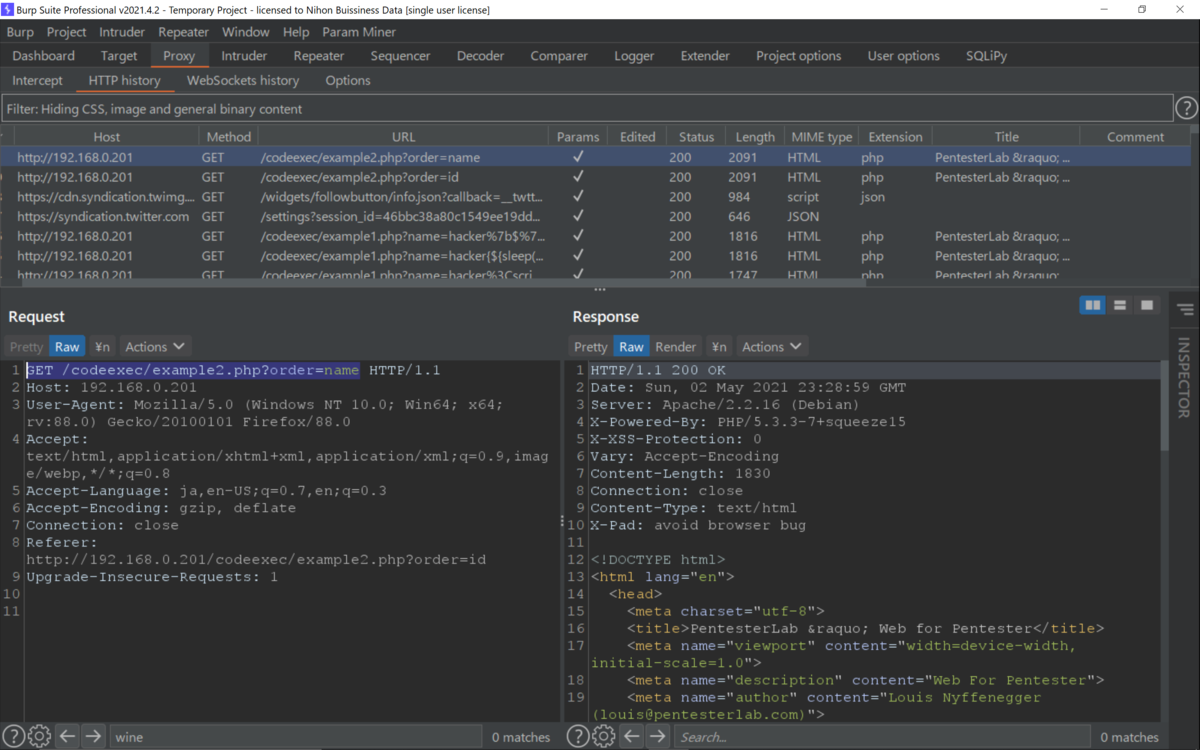The width and height of the screenshot is (1200, 750).
Task: Sort history by MIME type column header
Action: (821, 137)
